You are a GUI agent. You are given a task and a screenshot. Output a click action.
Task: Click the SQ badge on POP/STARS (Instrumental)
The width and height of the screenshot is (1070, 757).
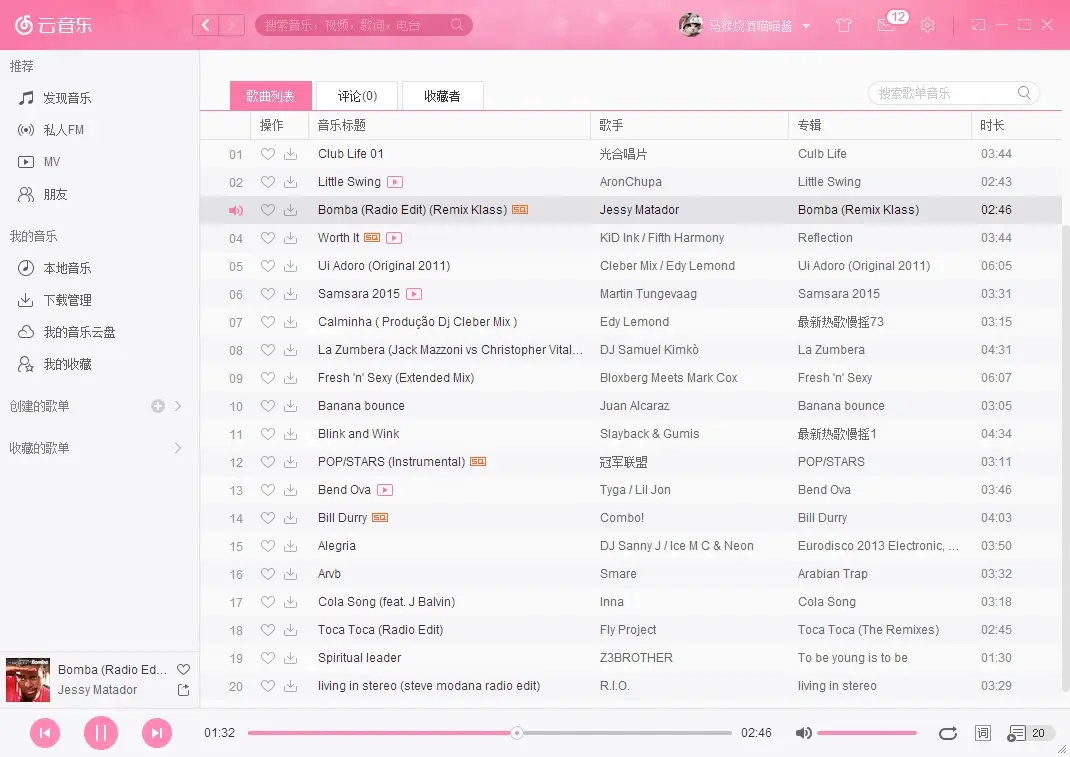coord(478,461)
